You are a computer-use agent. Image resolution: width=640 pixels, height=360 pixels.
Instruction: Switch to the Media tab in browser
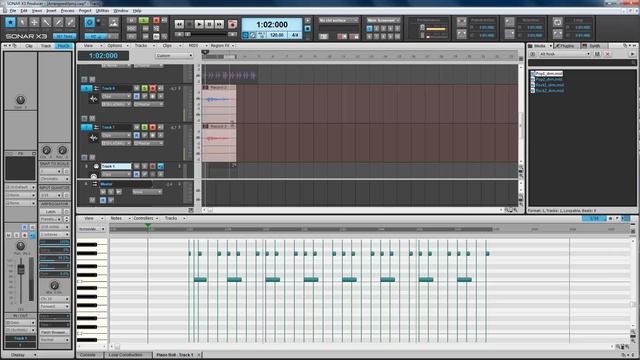[x=540, y=46]
